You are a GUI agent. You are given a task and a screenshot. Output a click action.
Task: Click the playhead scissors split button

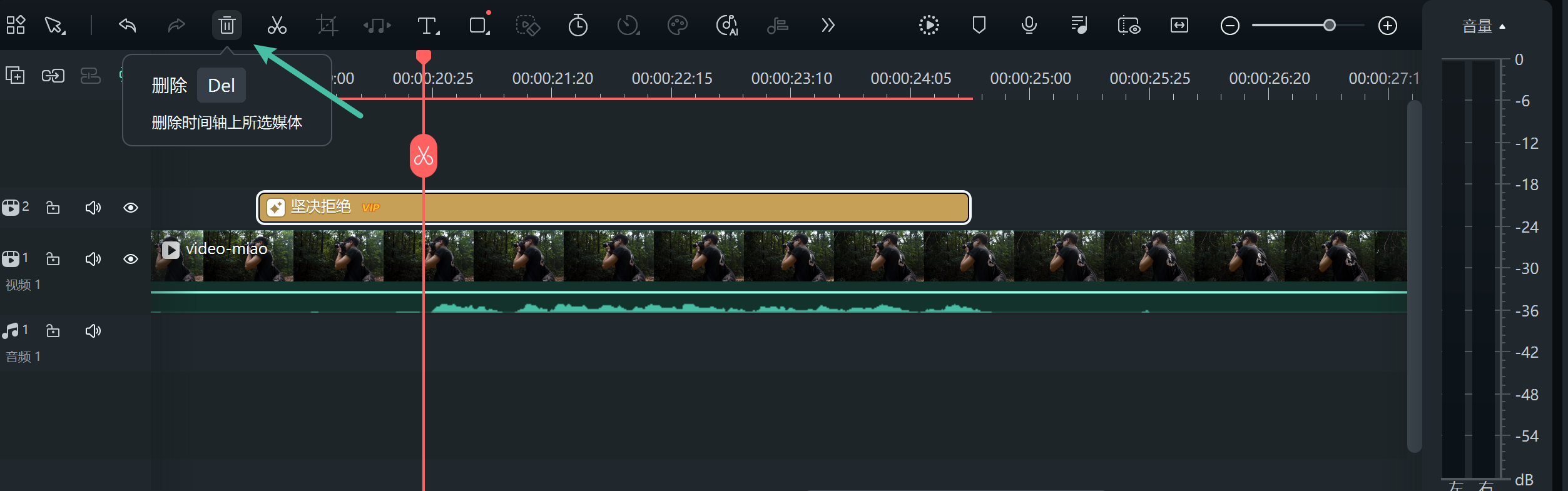(424, 156)
